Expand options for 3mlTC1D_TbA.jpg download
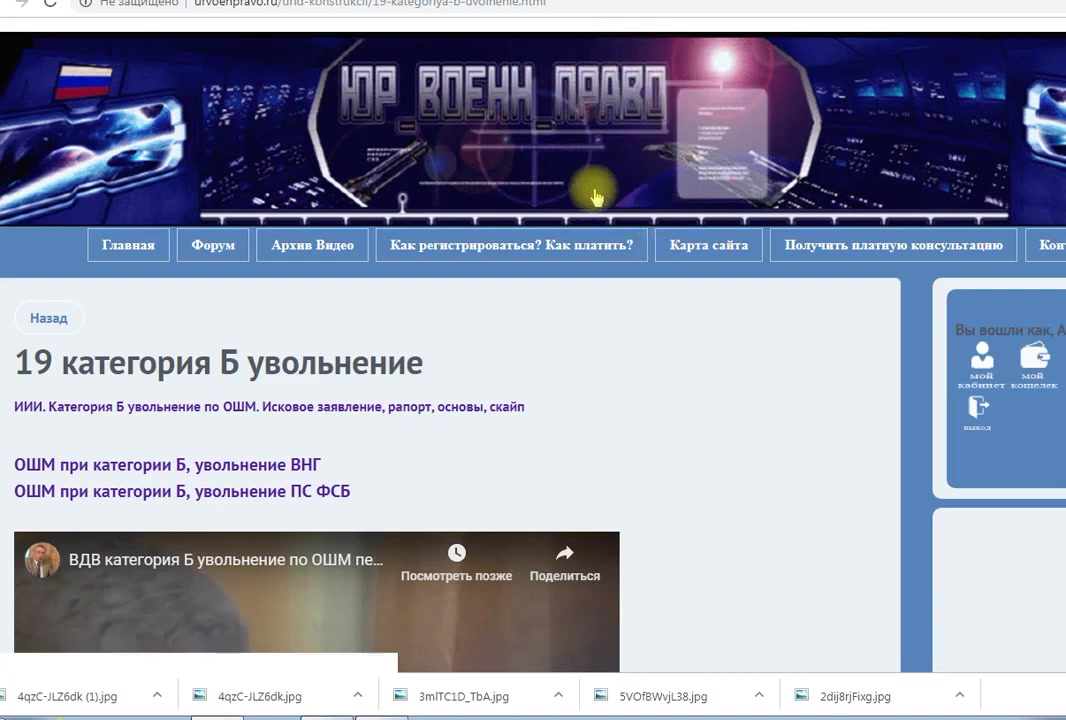This screenshot has width=1066, height=720. [558, 695]
